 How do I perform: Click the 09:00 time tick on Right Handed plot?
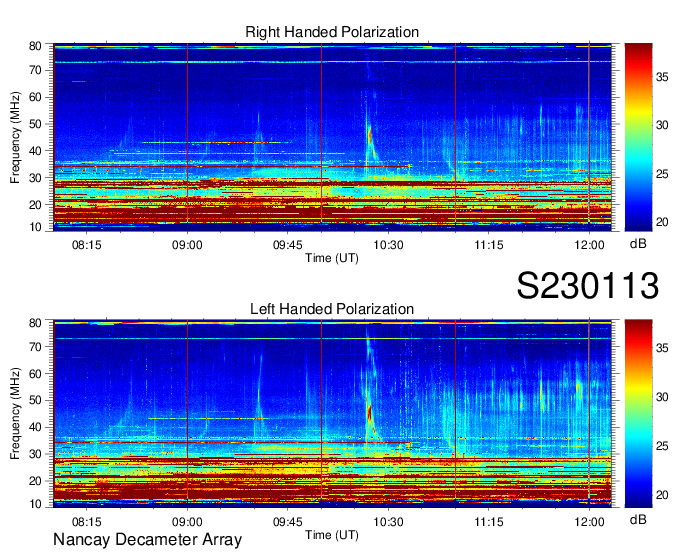click(187, 245)
